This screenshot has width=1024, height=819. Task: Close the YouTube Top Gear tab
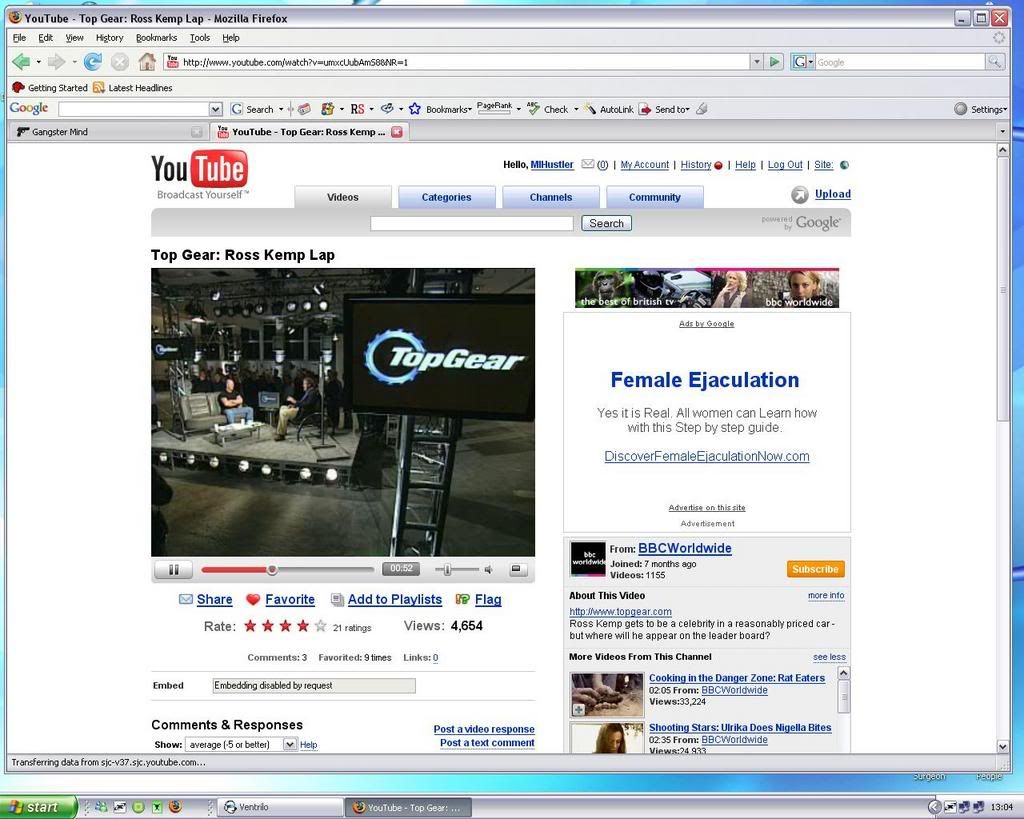(x=396, y=132)
